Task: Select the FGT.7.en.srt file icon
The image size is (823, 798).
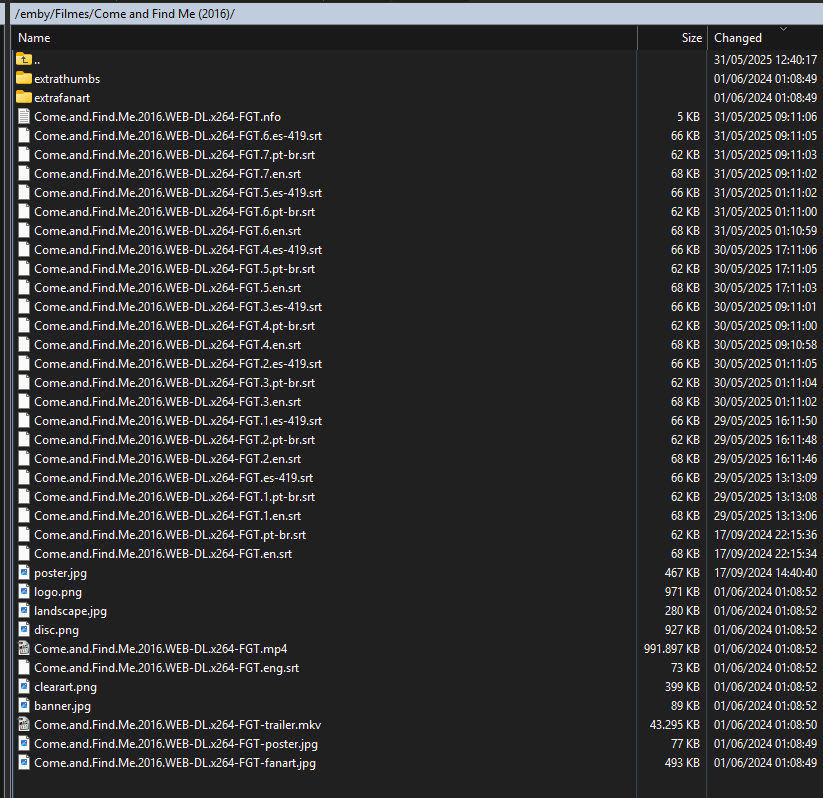Action: (x=24, y=173)
